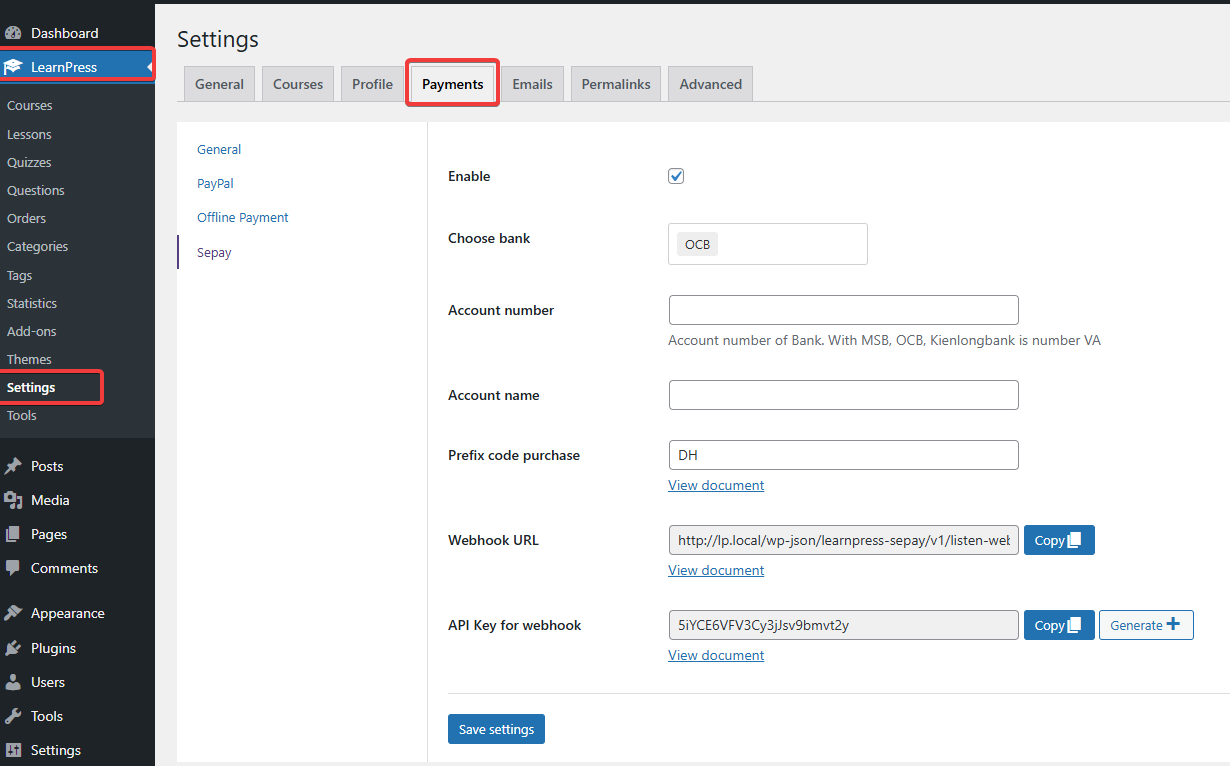The image size is (1230, 766).
Task: Open View document under Prefix code purchase
Action: coord(716,485)
